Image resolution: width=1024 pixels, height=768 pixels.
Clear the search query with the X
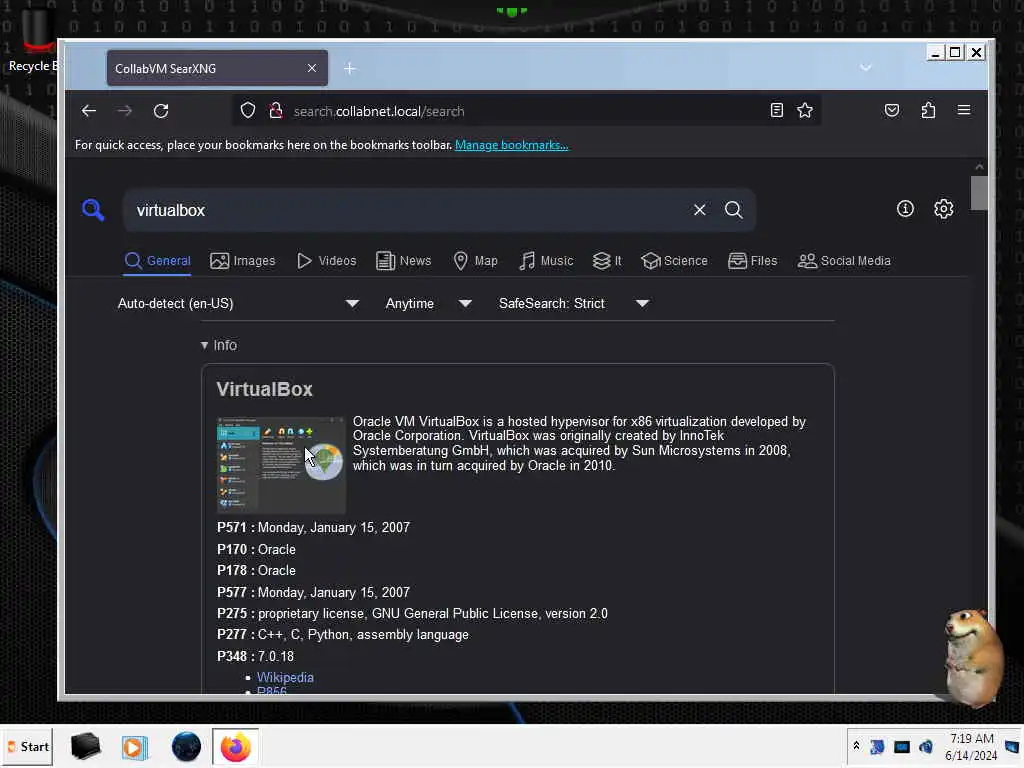(x=699, y=210)
